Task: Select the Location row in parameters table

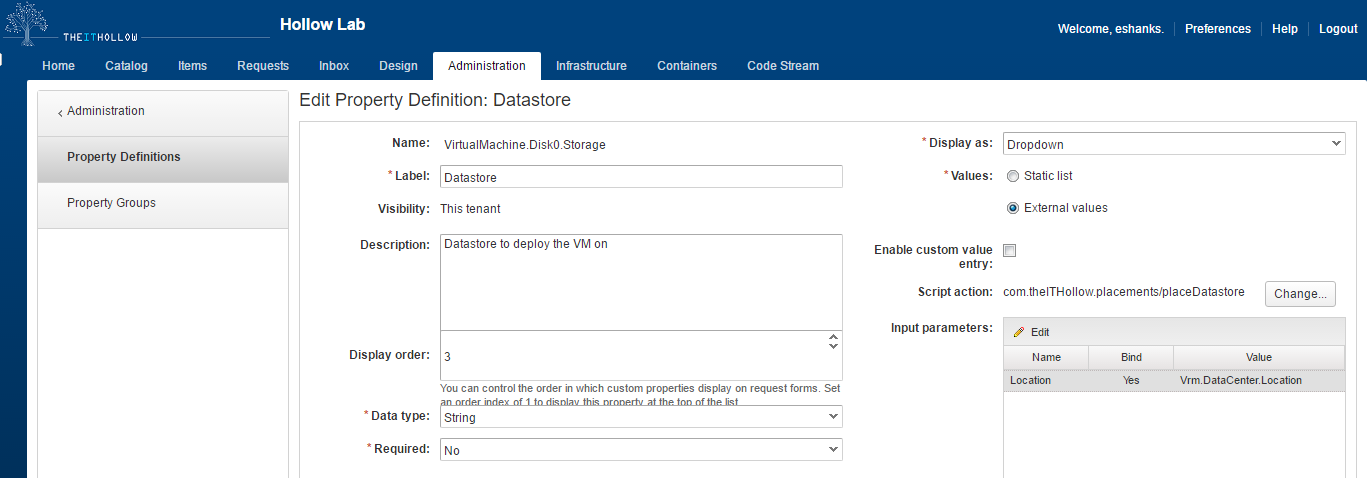Action: [1174, 381]
